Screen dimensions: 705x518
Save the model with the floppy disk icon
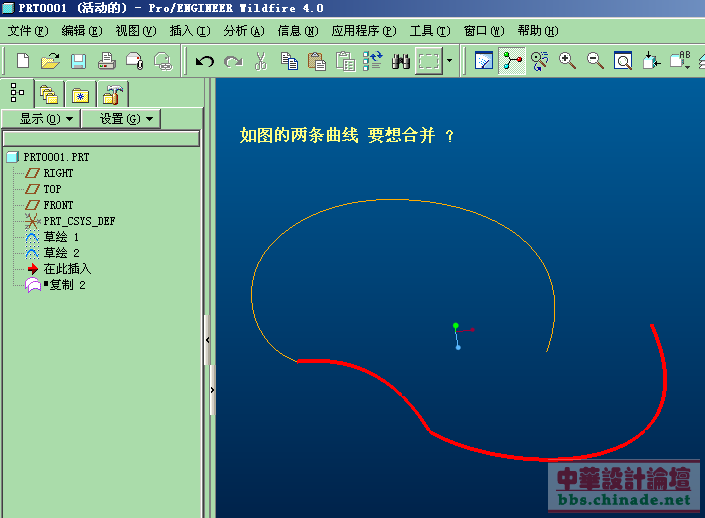pos(78,61)
